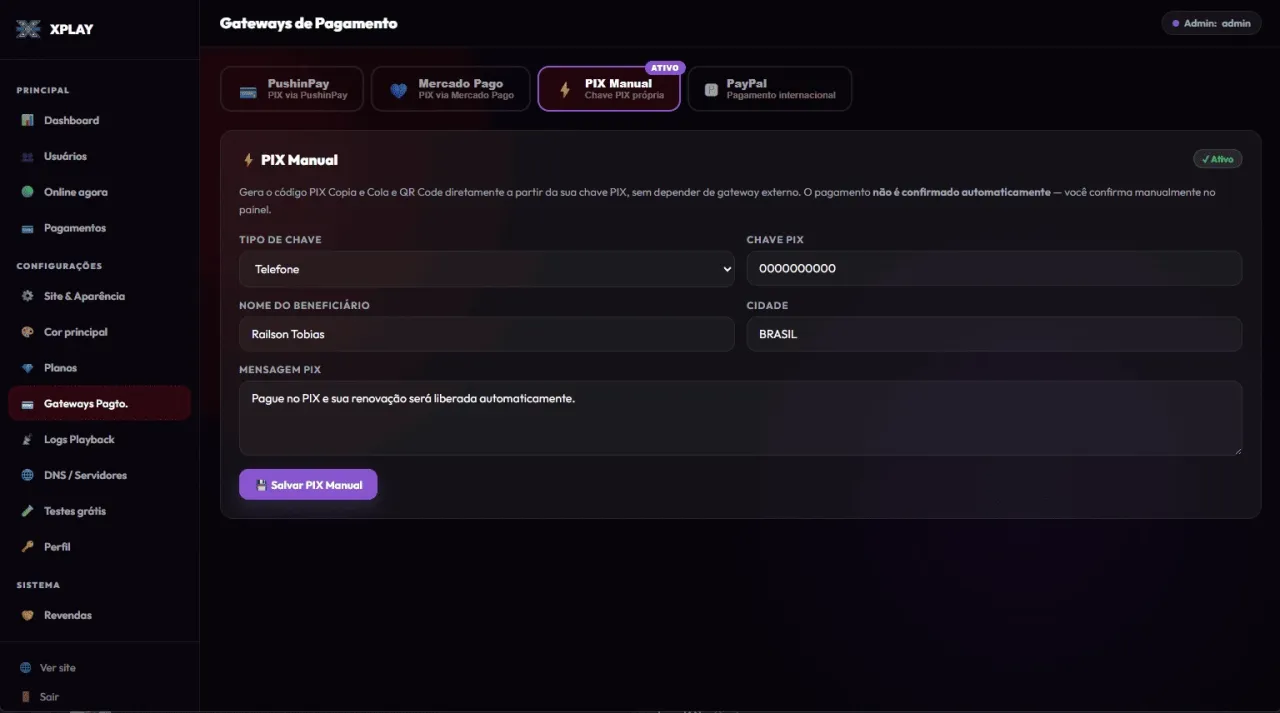
Task: Click the purple ATIVO tag on PIX Manual tab
Action: point(665,68)
